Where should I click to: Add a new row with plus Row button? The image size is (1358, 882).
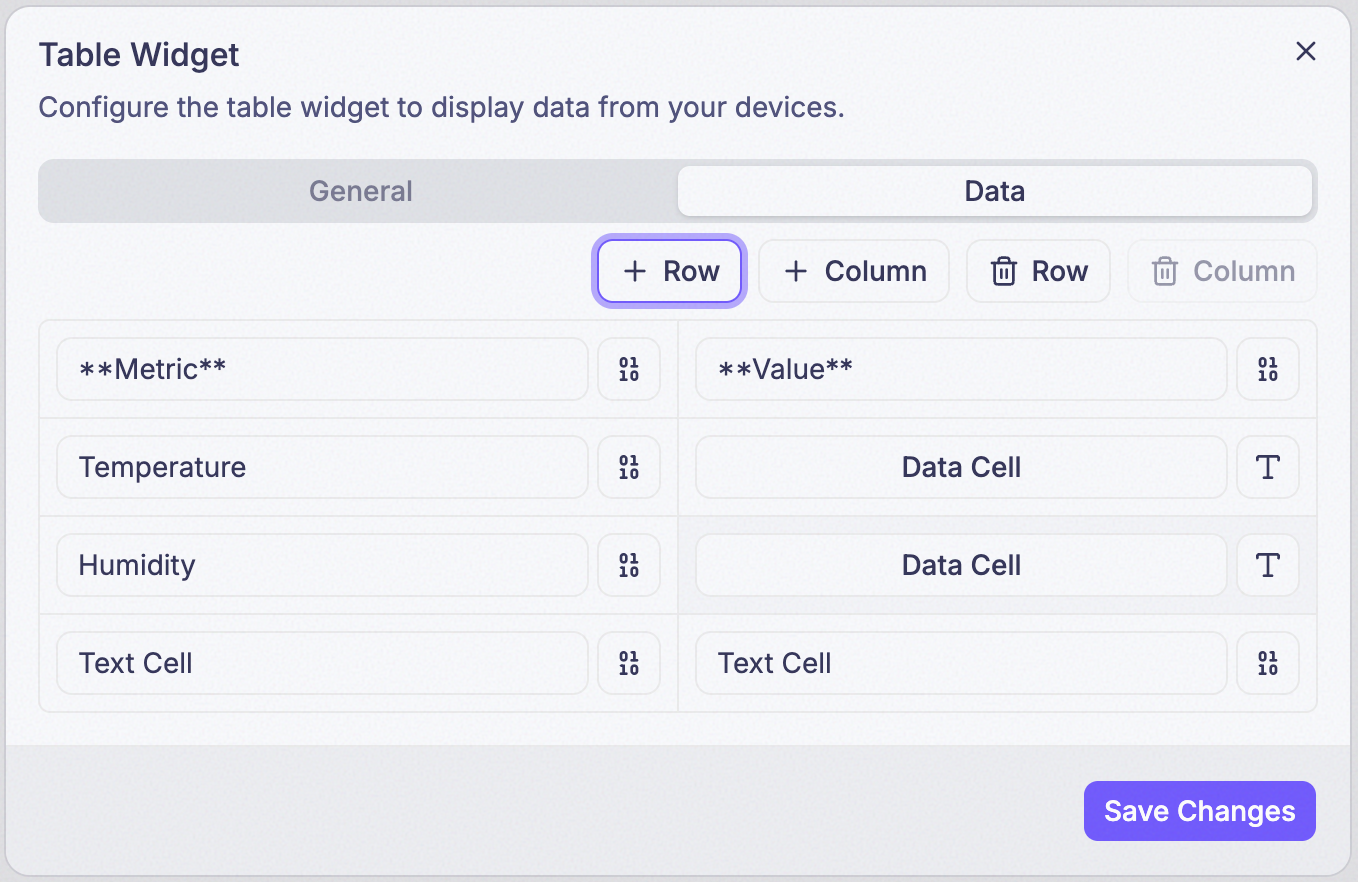point(670,271)
